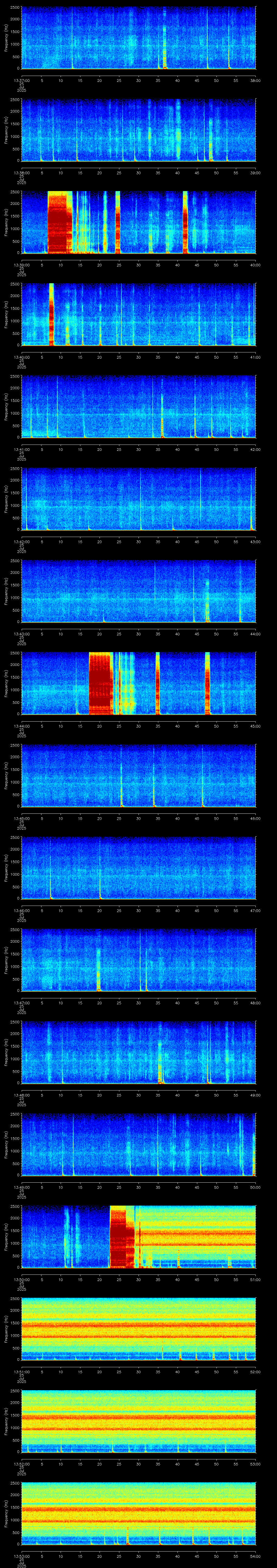Select the spectrogram plot starting at 13:46:00
This screenshot has height=1568, width=277.
tap(138, 868)
